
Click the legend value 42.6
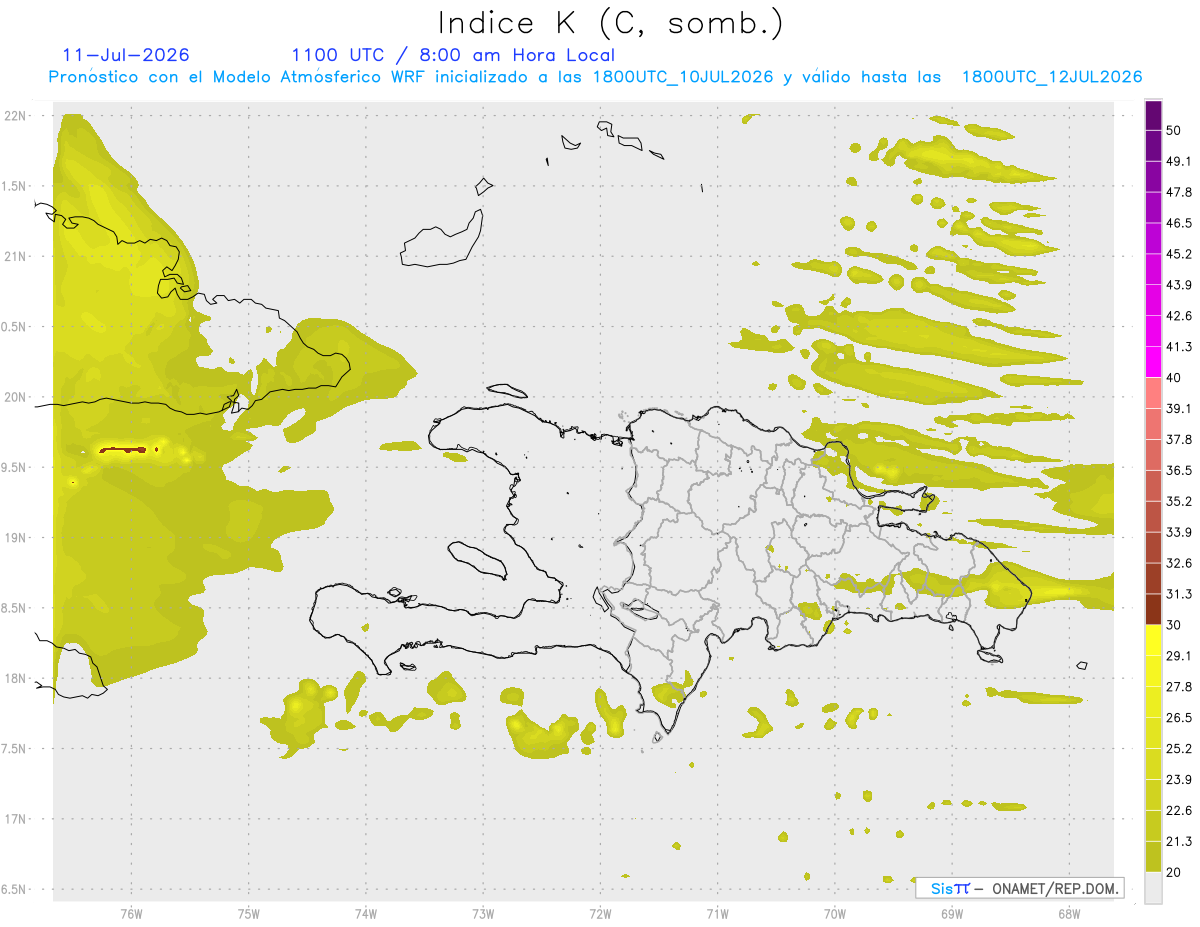pyautogui.click(x=1179, y=316)
